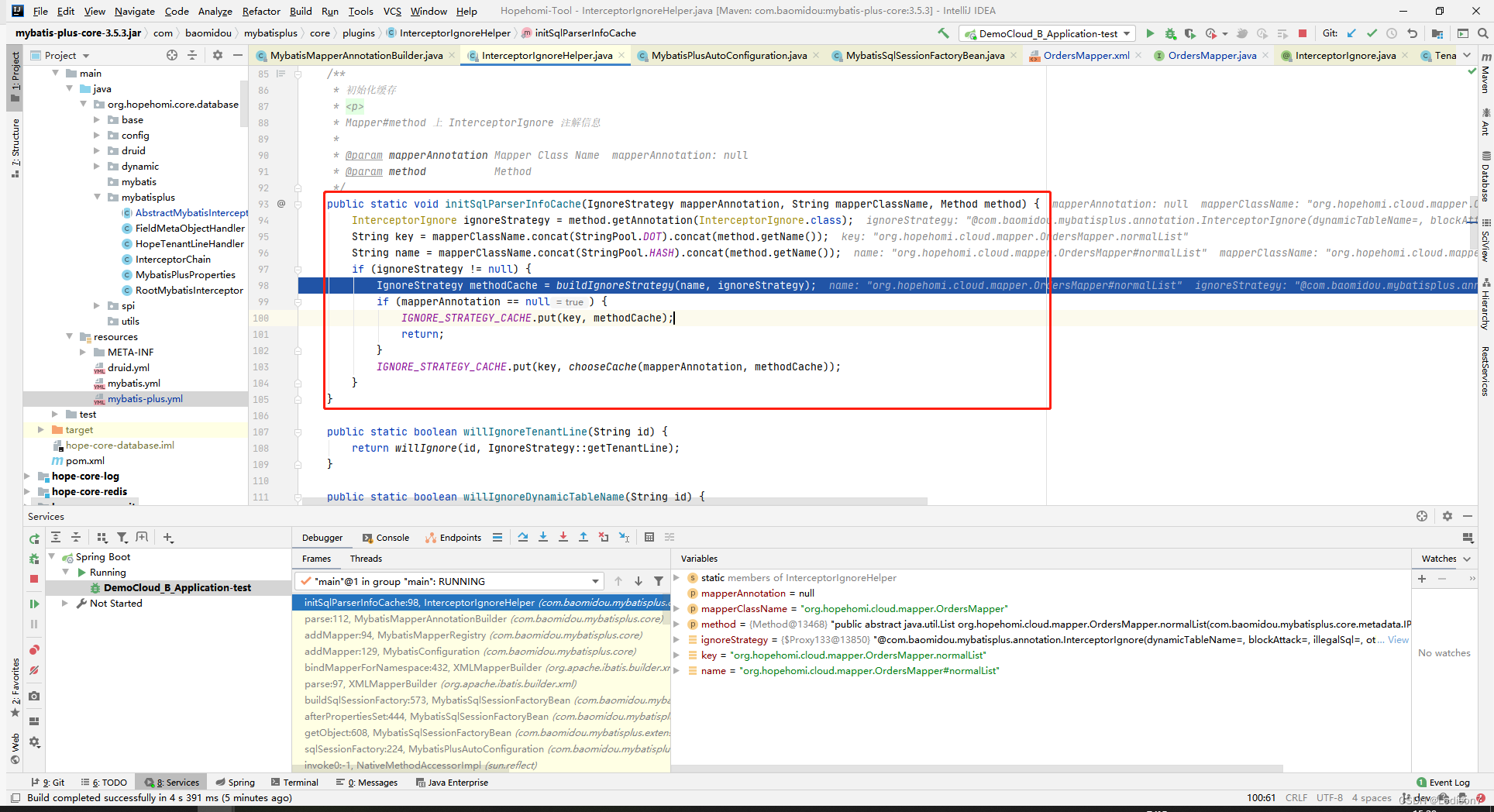This screenshot has height=812, width=1494.
Task: Mute breakpoints icon in debug sidebar
Action: point(34,670)
